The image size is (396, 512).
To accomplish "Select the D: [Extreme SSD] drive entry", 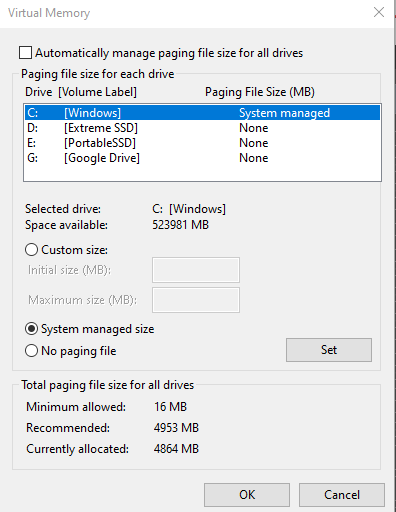I will 202,128.
